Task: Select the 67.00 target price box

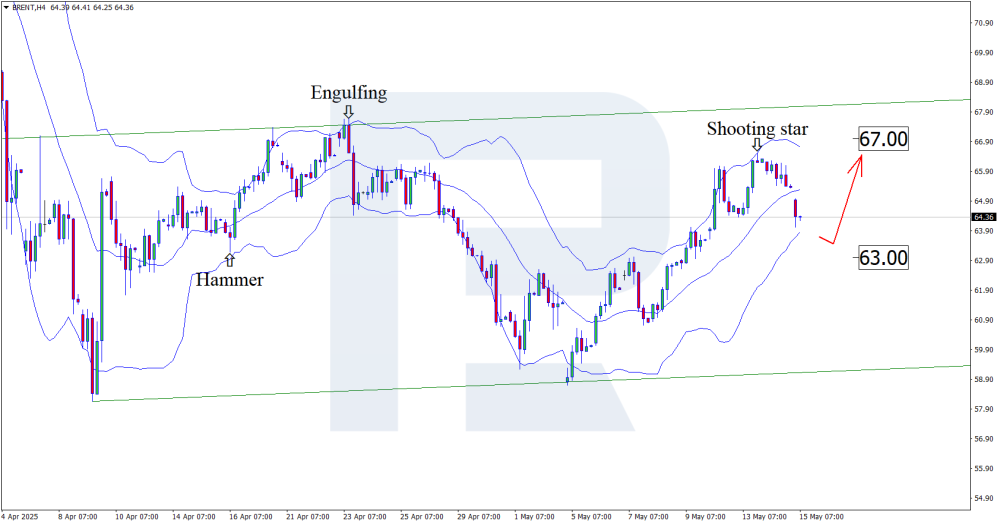Action: pyautogui.click(x=884, y=139)
